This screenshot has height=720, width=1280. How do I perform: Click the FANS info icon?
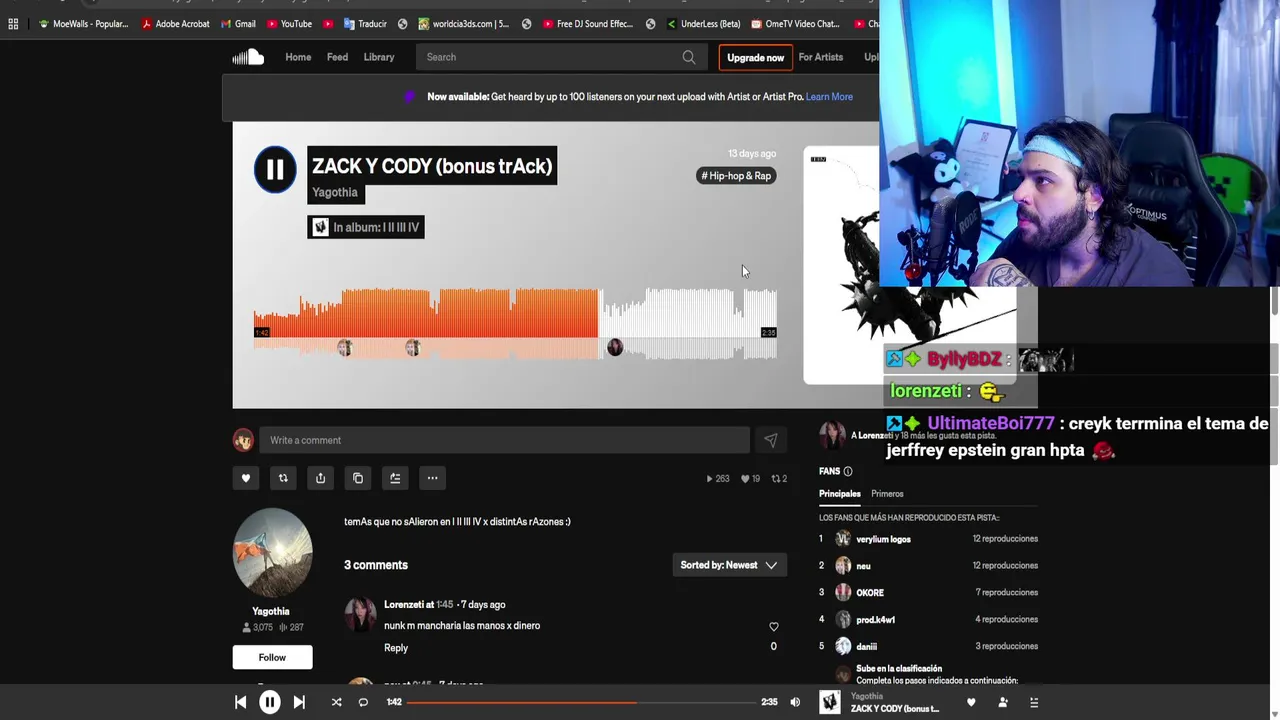pos(848,471)
